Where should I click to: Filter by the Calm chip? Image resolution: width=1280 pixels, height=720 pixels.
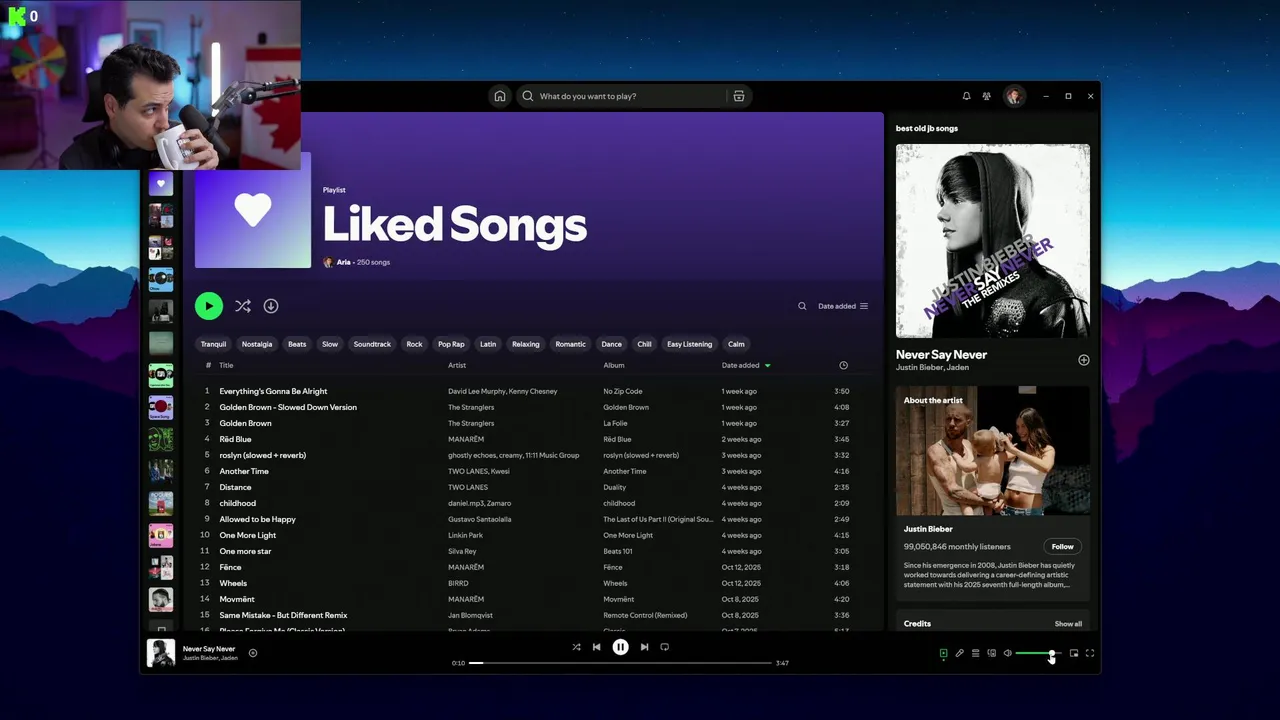736,344
